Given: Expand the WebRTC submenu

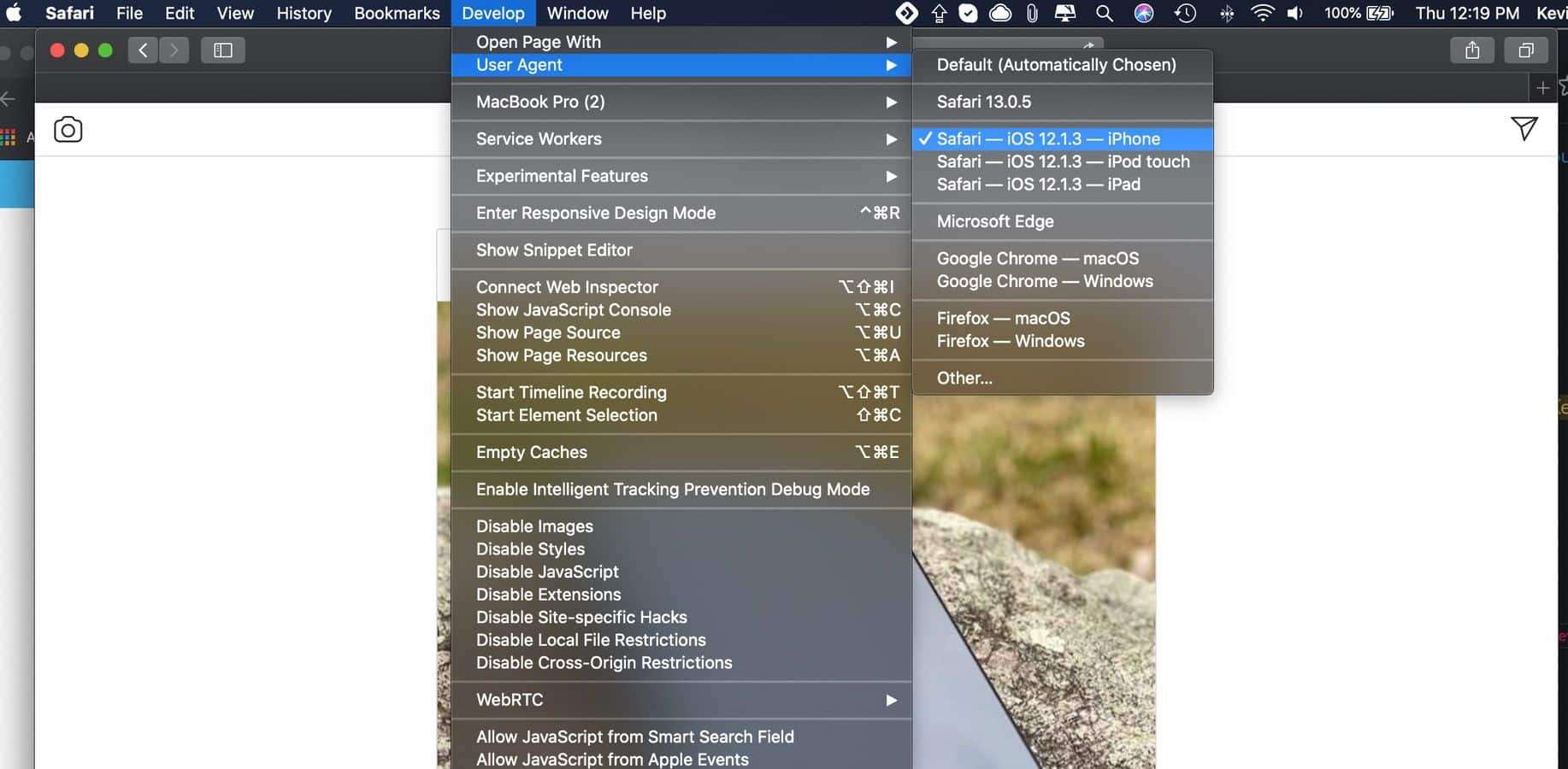Looking at the screenshot, I should (x=681, y=700).
